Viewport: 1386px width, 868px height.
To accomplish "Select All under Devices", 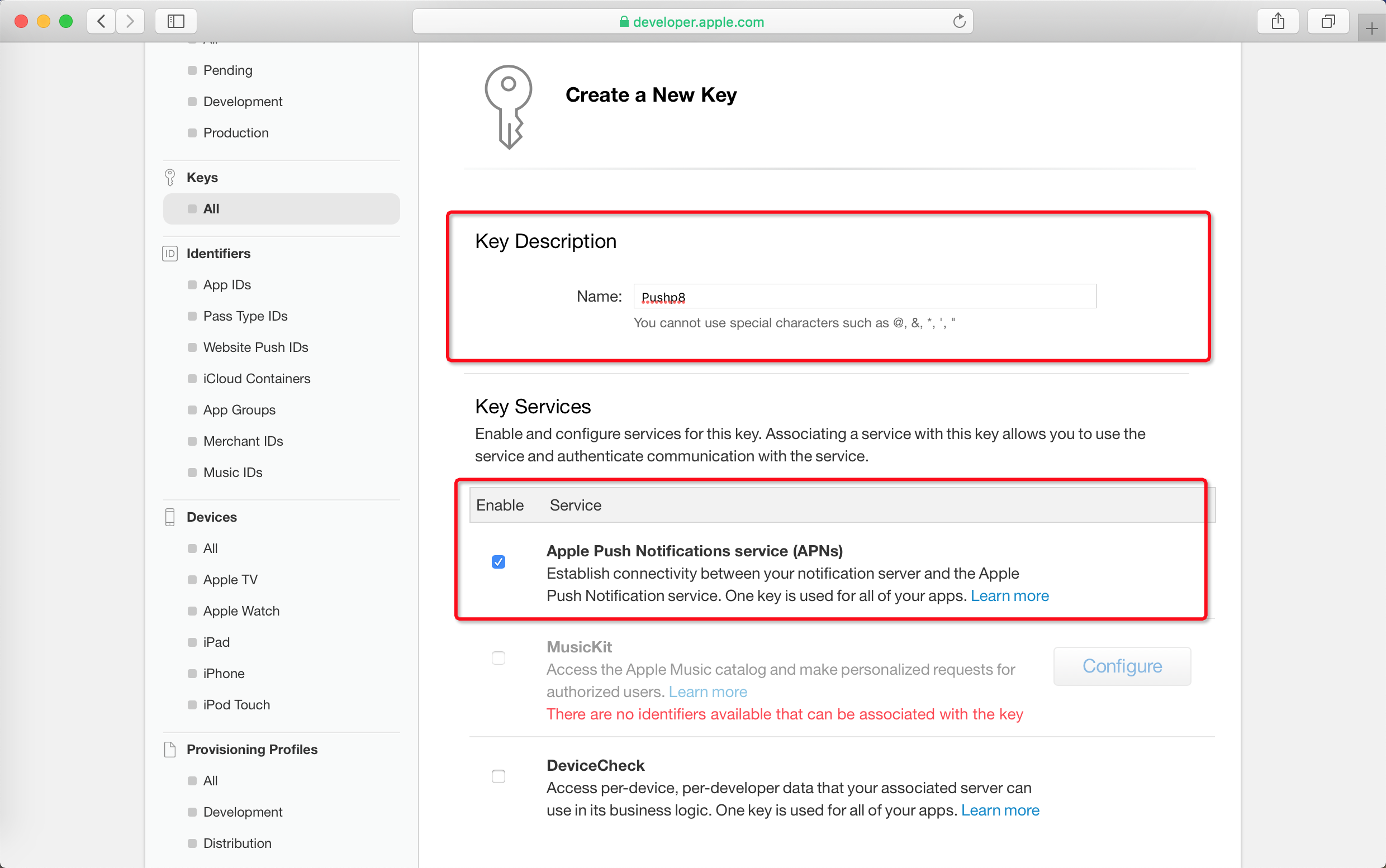I will (210, 549).
